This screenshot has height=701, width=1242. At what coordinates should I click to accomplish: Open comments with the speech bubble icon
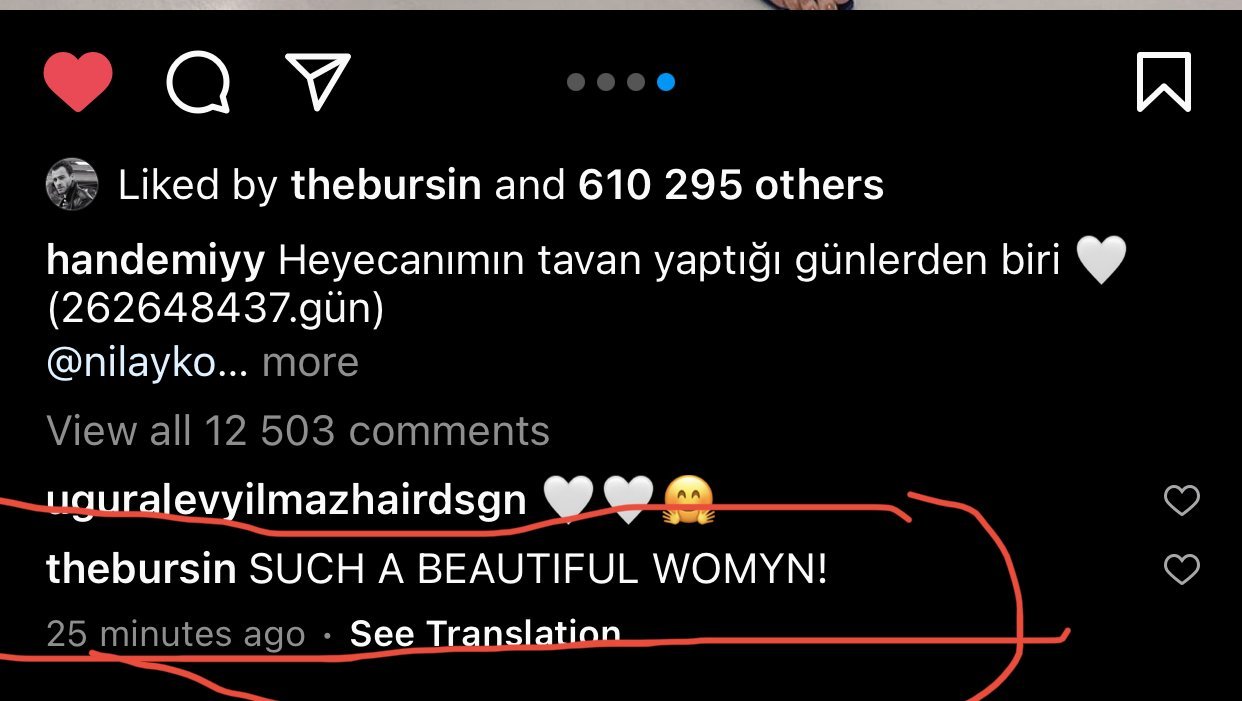pyautogui.click(x=198, y=82)
